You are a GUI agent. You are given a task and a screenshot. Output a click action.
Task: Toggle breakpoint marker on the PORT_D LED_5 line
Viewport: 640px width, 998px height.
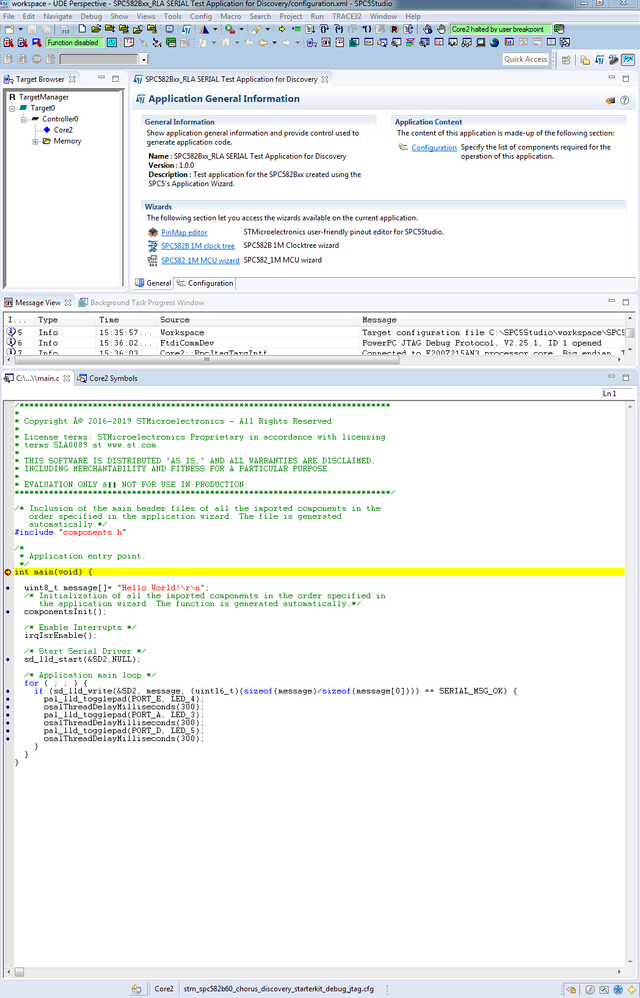pos(8,731)
